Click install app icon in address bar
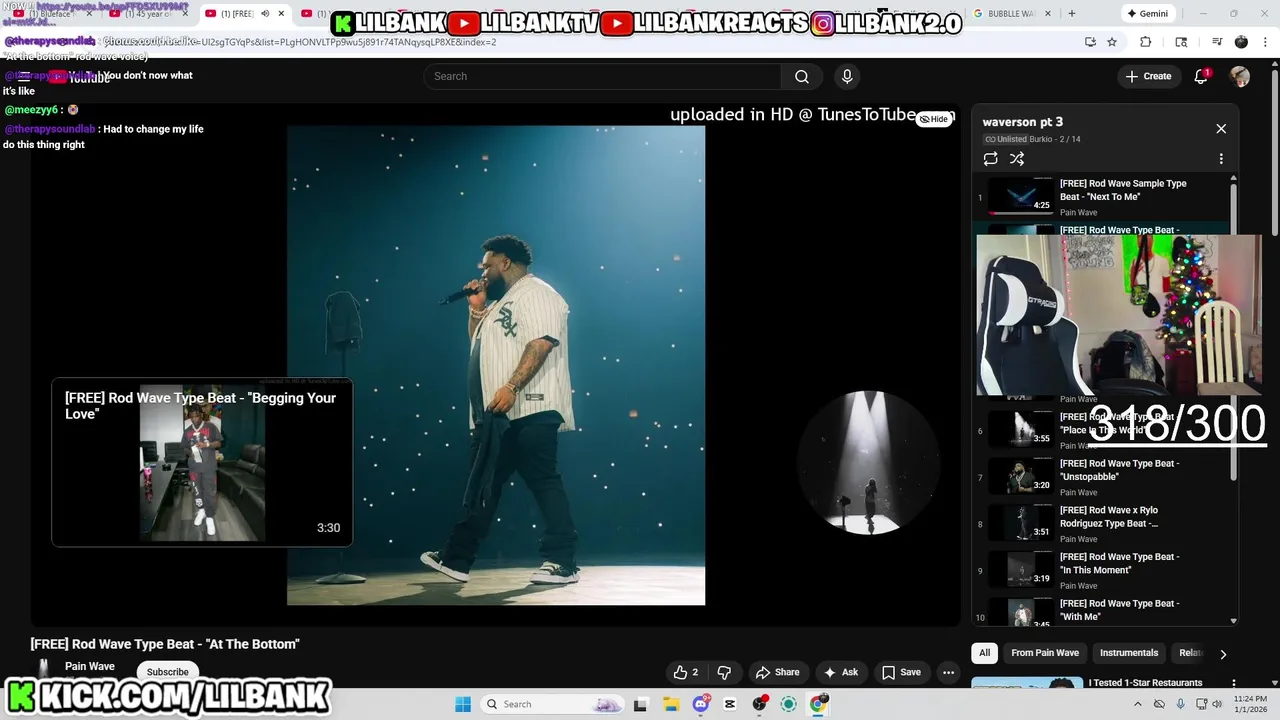1280x720 pixels. 1090,42
